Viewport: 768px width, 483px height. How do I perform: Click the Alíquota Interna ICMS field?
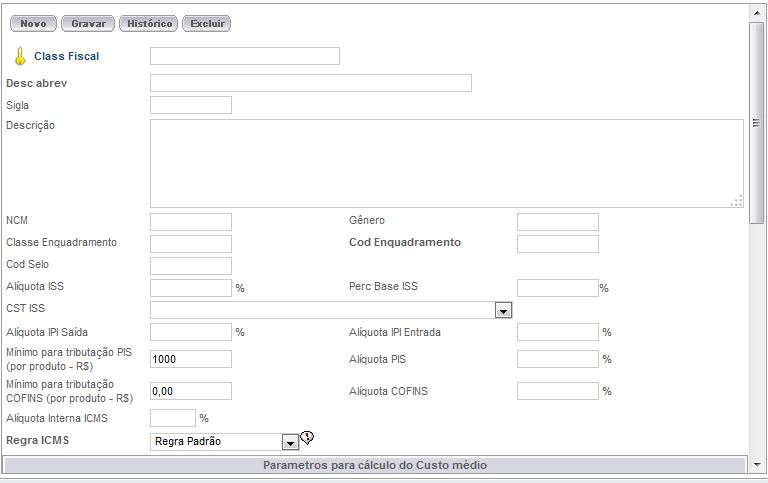(173, 418)
